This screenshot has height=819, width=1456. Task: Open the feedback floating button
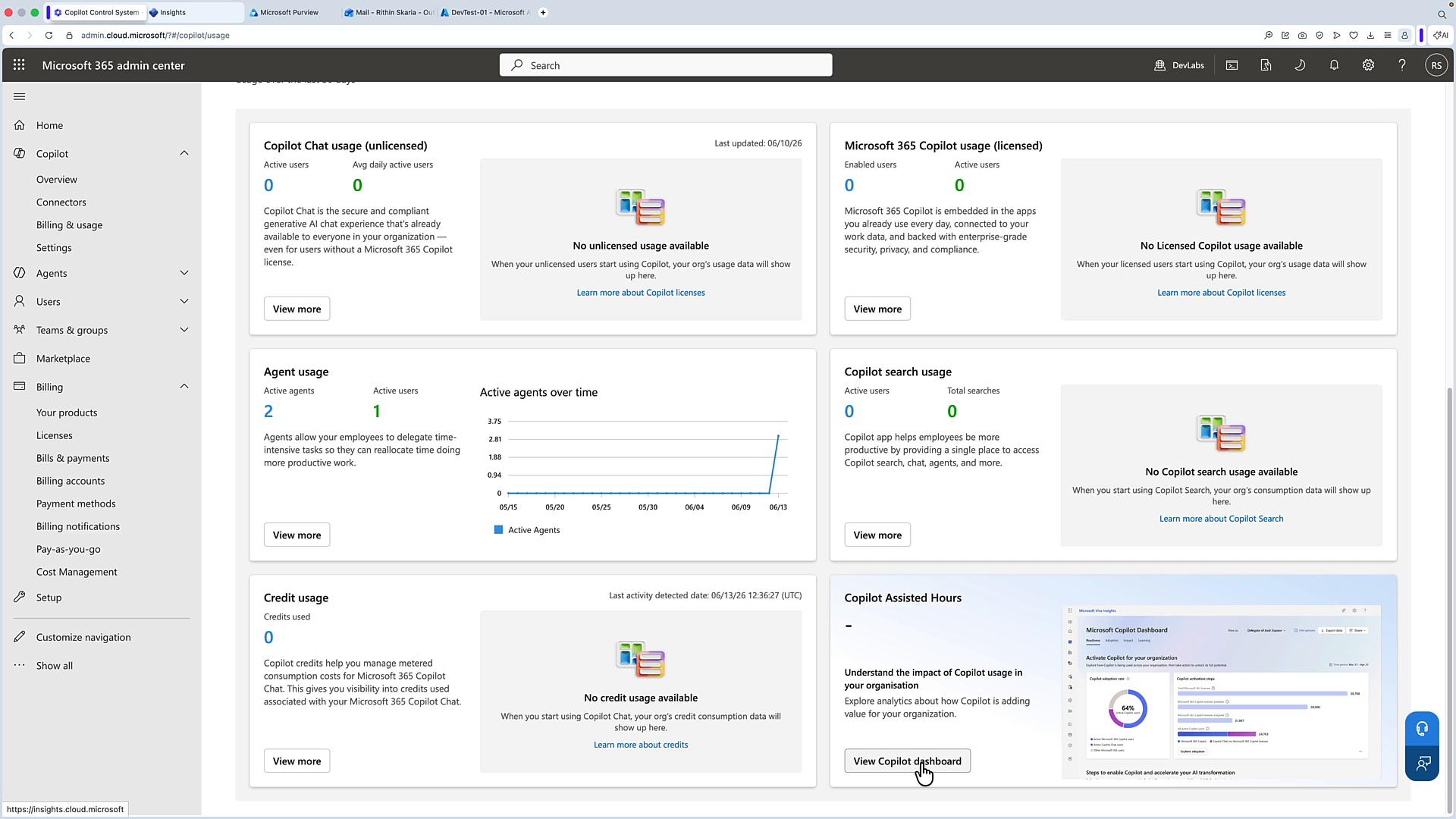point(1422,764)
